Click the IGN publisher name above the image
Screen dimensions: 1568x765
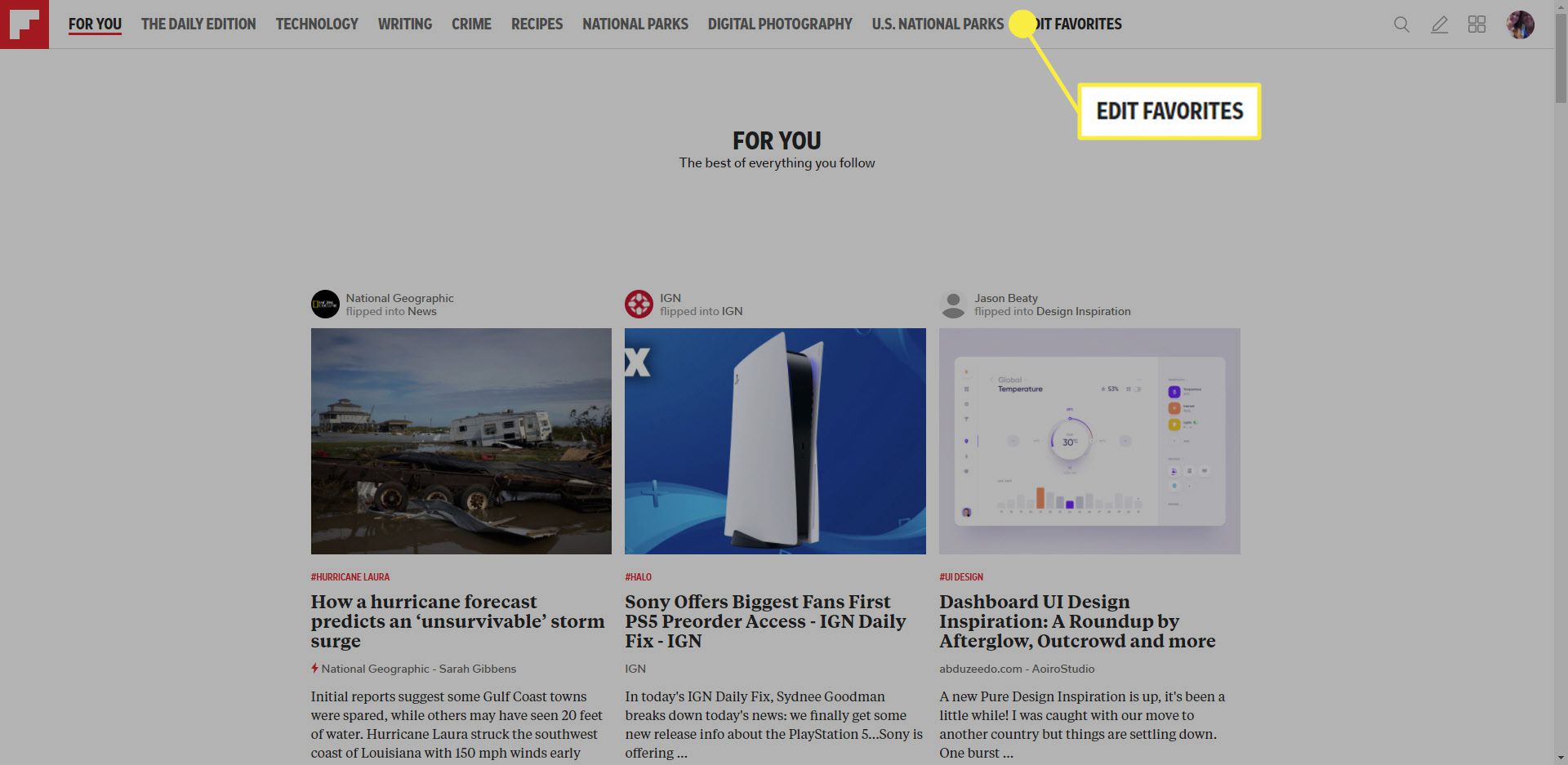670,298
